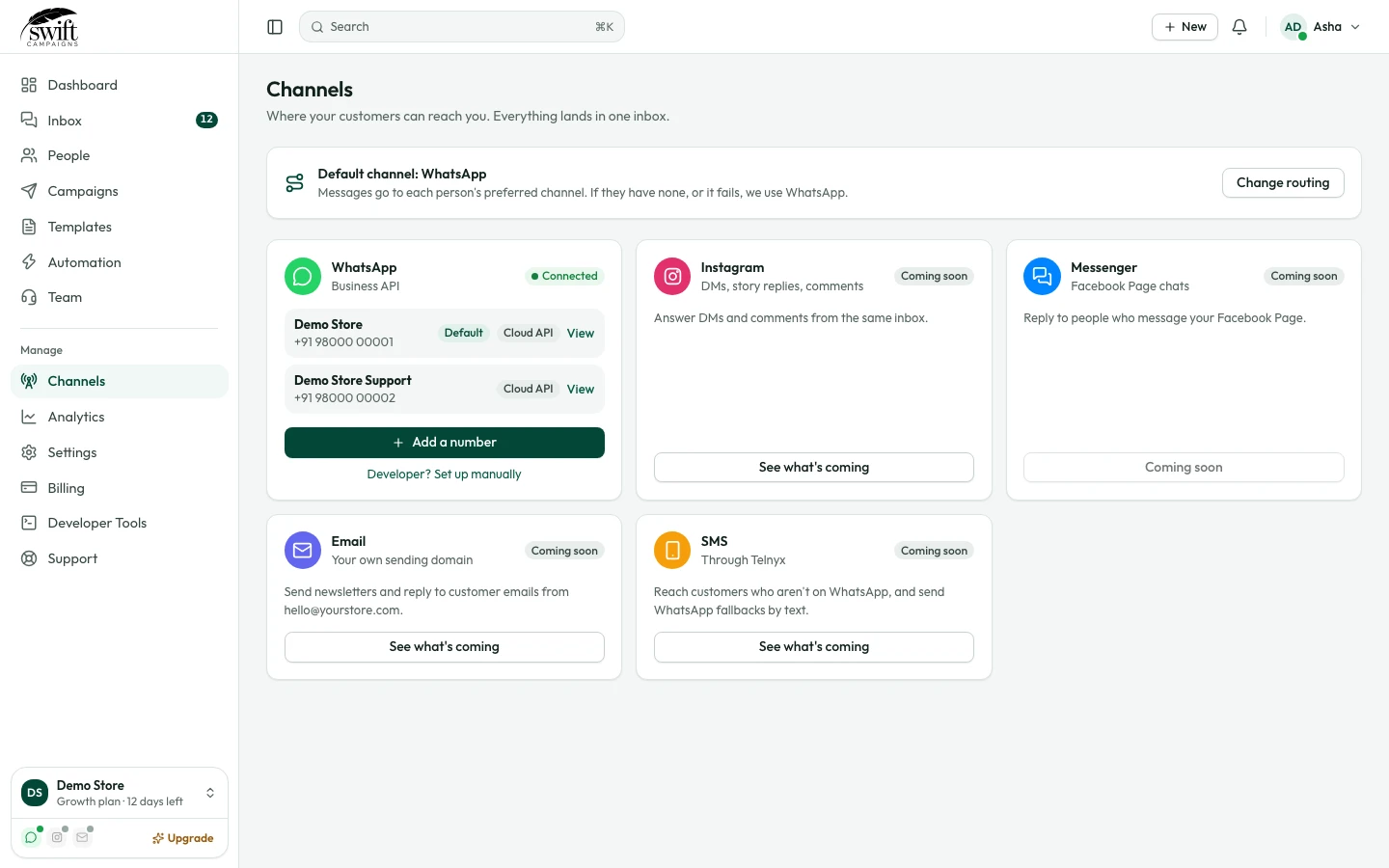1389x868 pixels.
Task: Click the WhatsApp status icon in footer
Action: (x=31, y=837)
